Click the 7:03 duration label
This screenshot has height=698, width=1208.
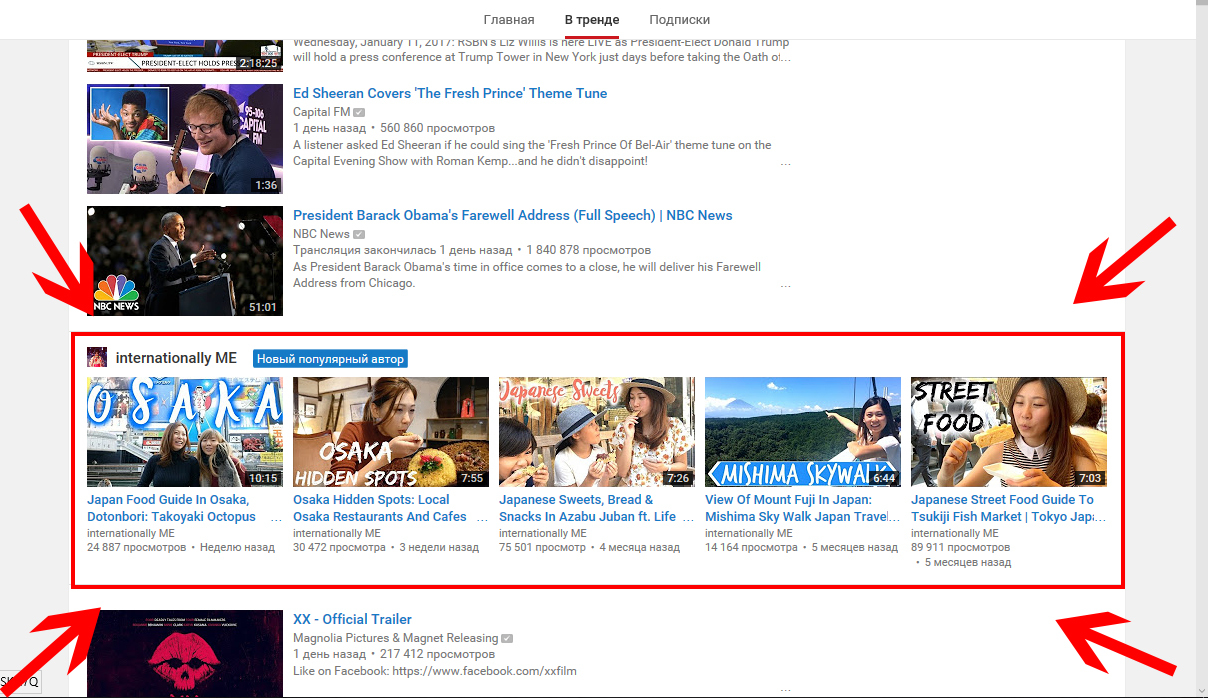pos(1090,478)
